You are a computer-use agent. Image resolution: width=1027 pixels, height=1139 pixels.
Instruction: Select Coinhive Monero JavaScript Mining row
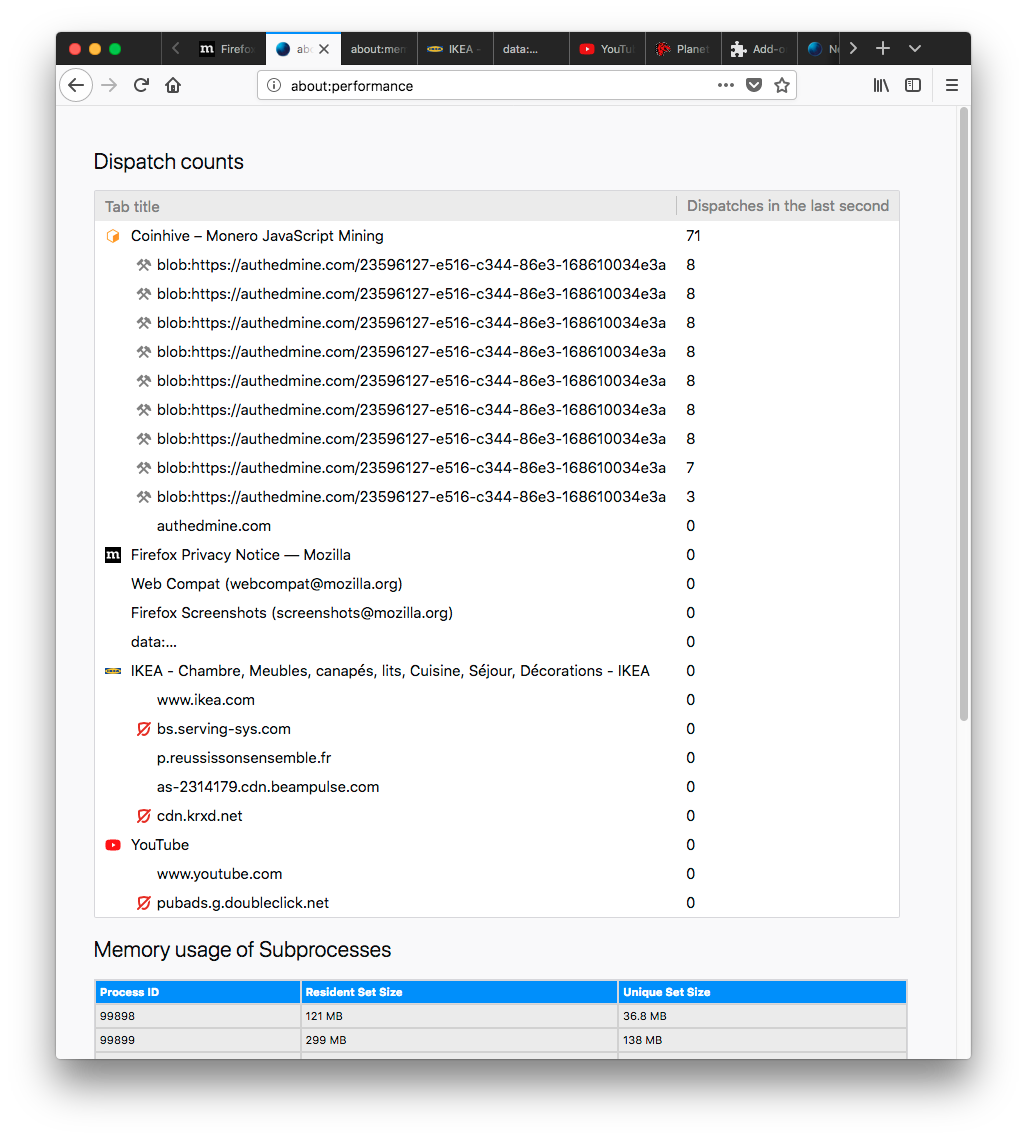click(x=257, y=236)
